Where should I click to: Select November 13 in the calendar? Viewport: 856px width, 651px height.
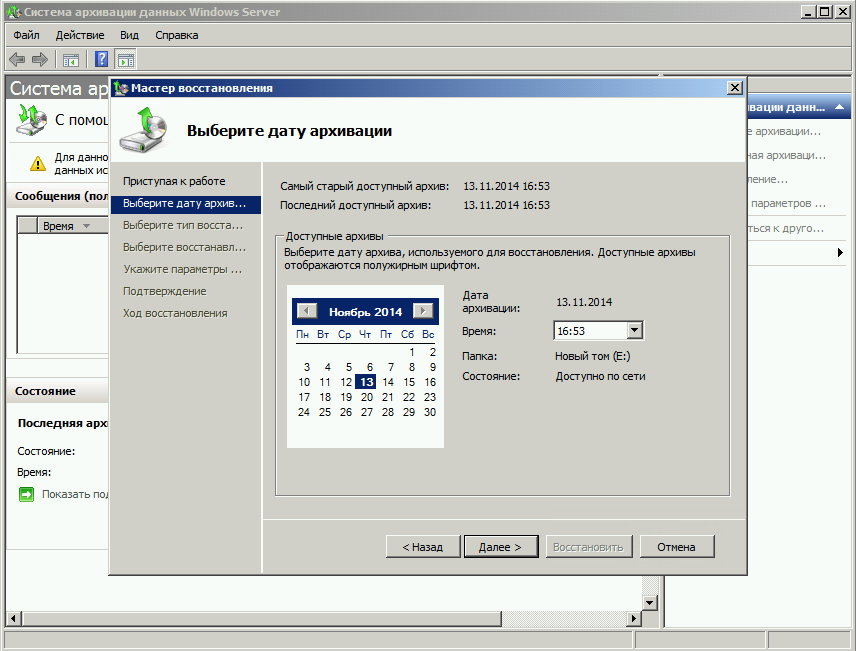[x=367, y=382]
